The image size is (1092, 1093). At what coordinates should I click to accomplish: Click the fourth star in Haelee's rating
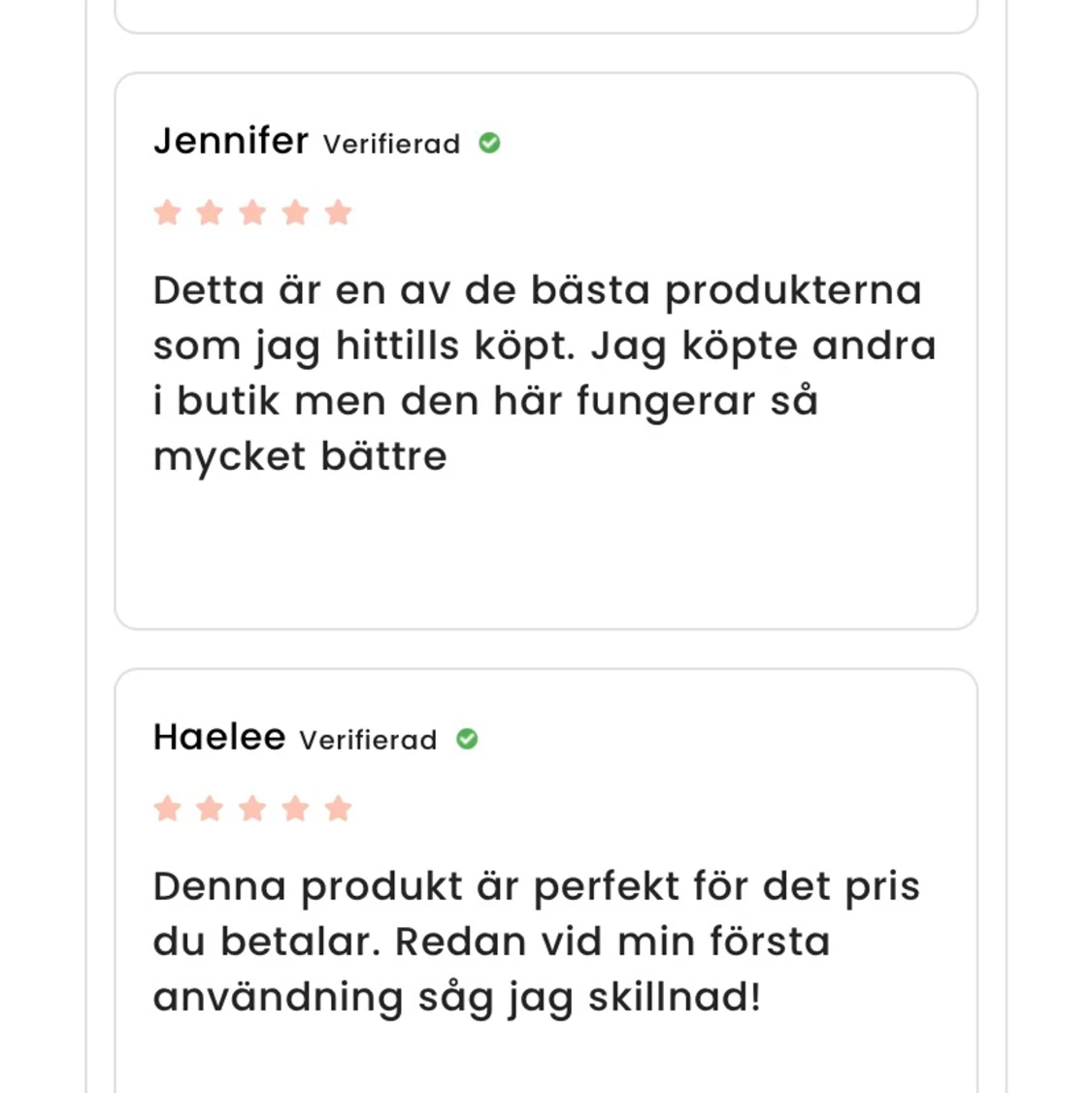295,809
